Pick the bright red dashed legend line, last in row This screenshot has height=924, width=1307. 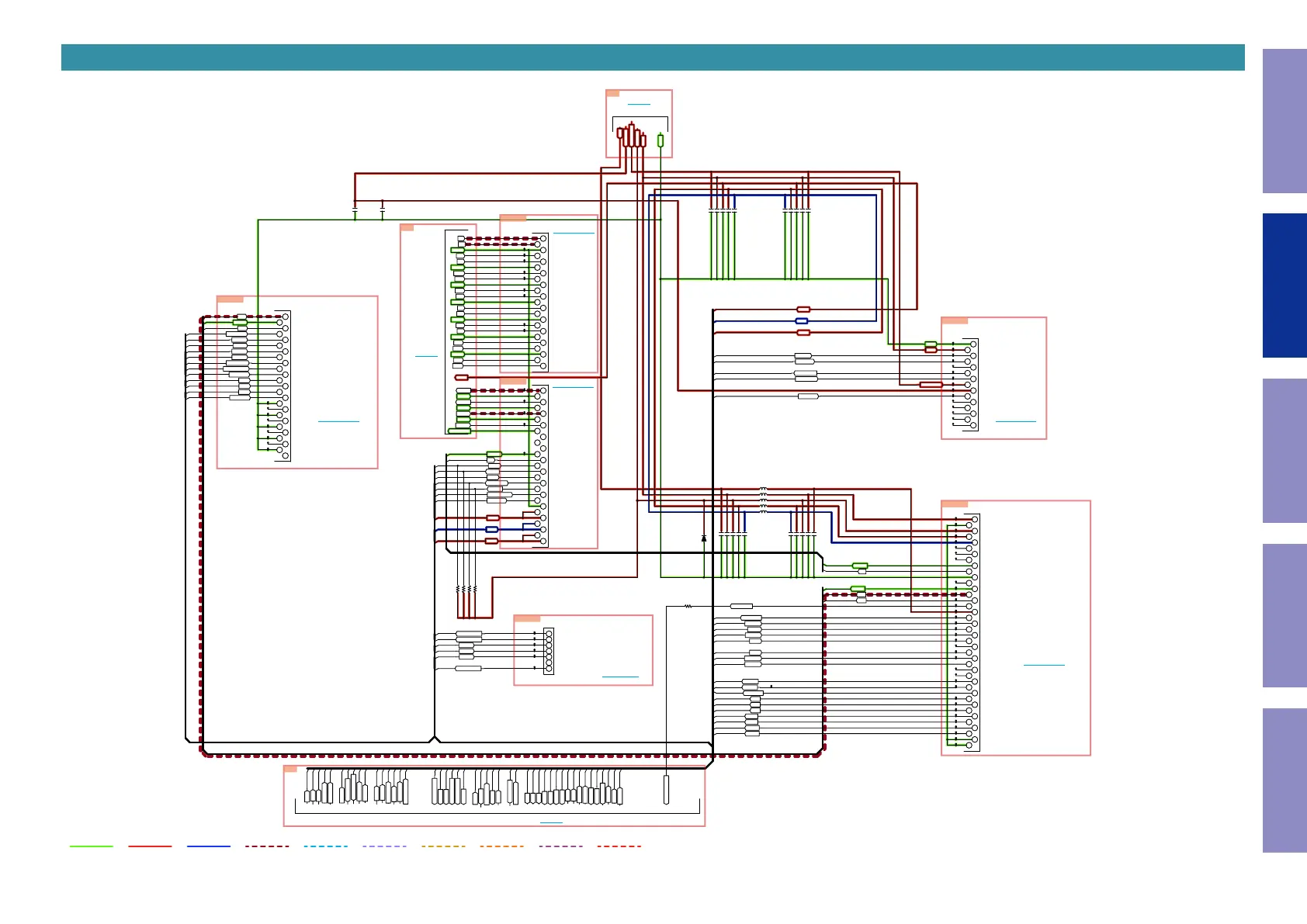pyautogui.click(x=619, y=846)
